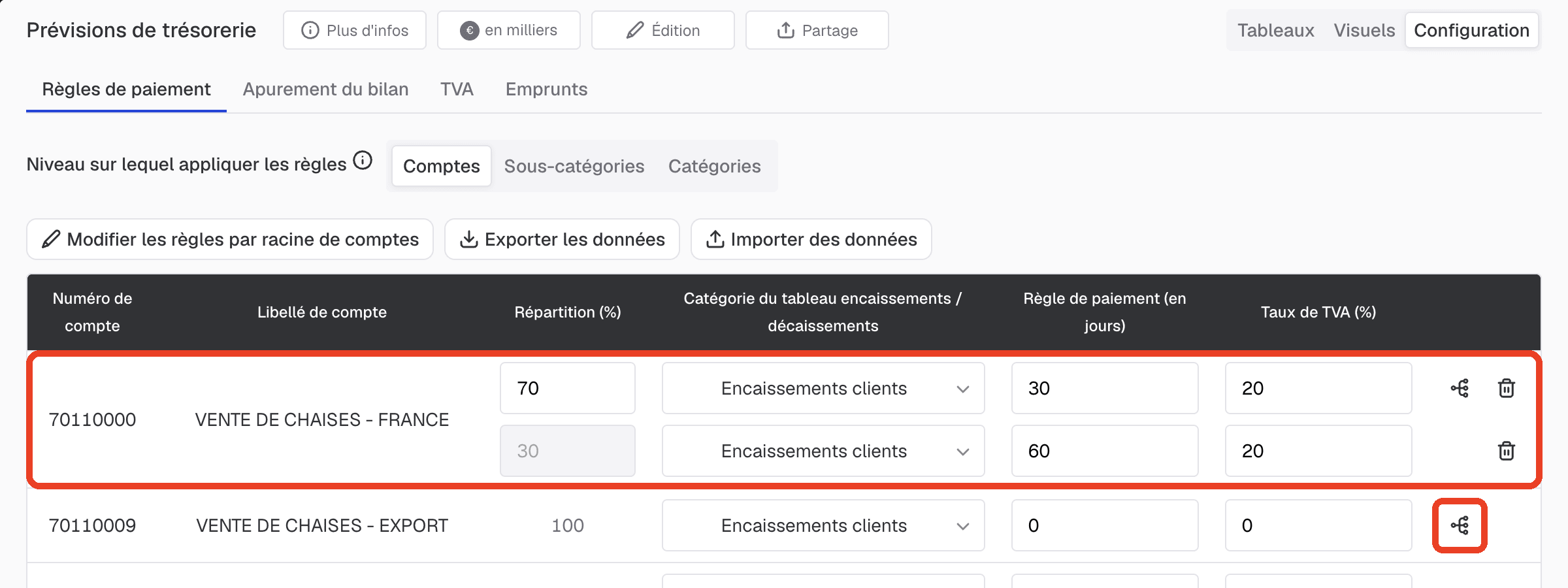
Task: Click the split icon on VENTE DE CHAISES - EXPORT
Action: (1460, 525)
